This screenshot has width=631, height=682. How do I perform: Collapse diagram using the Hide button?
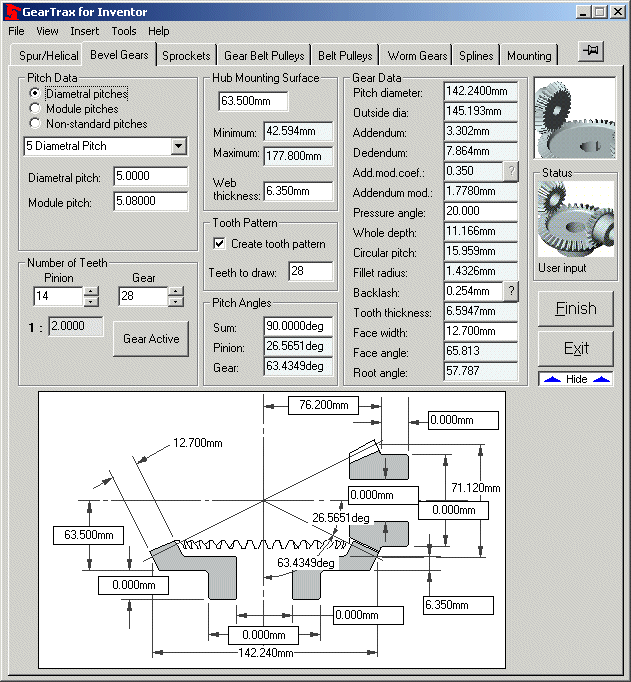tap(575, 380)
